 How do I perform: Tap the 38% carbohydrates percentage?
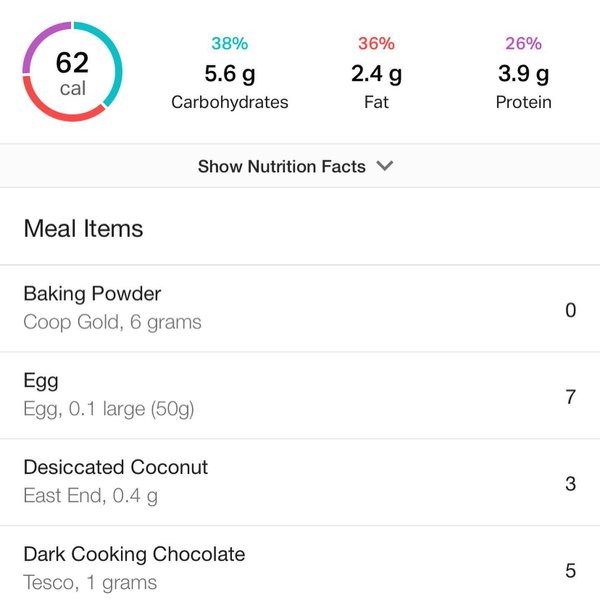coord(230,44)
